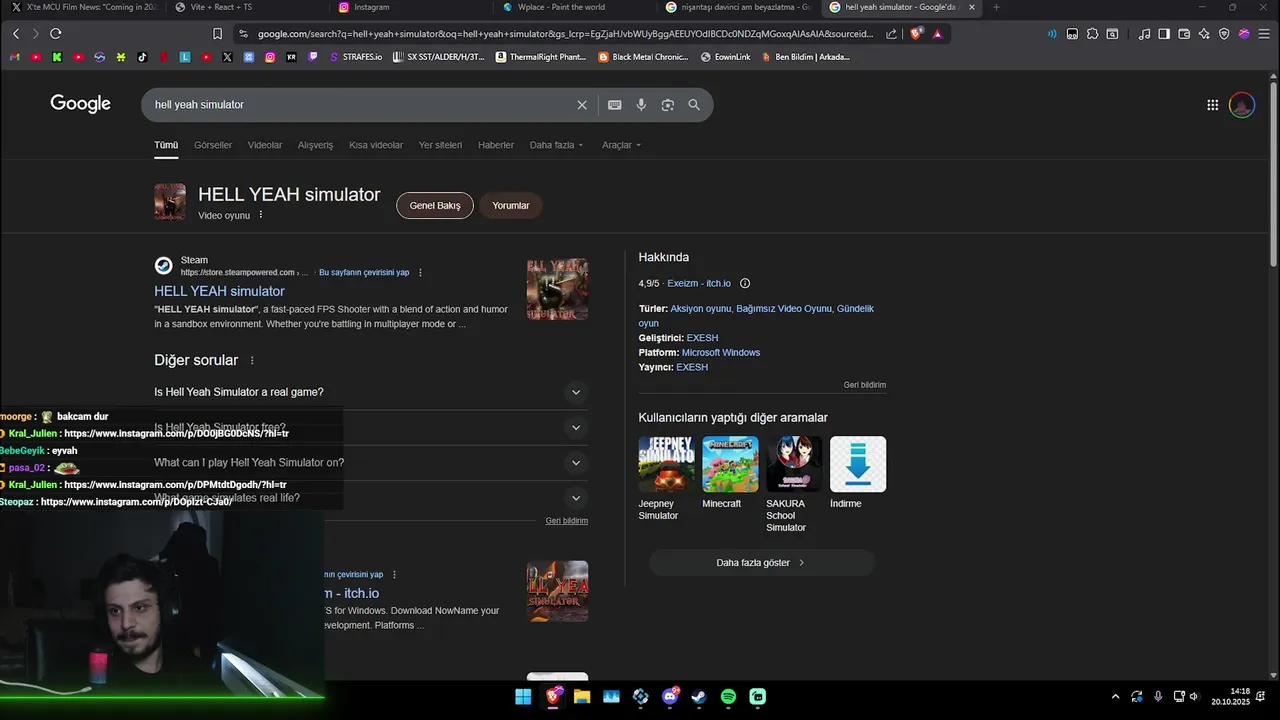Go to the Google logo homepage

81,104
